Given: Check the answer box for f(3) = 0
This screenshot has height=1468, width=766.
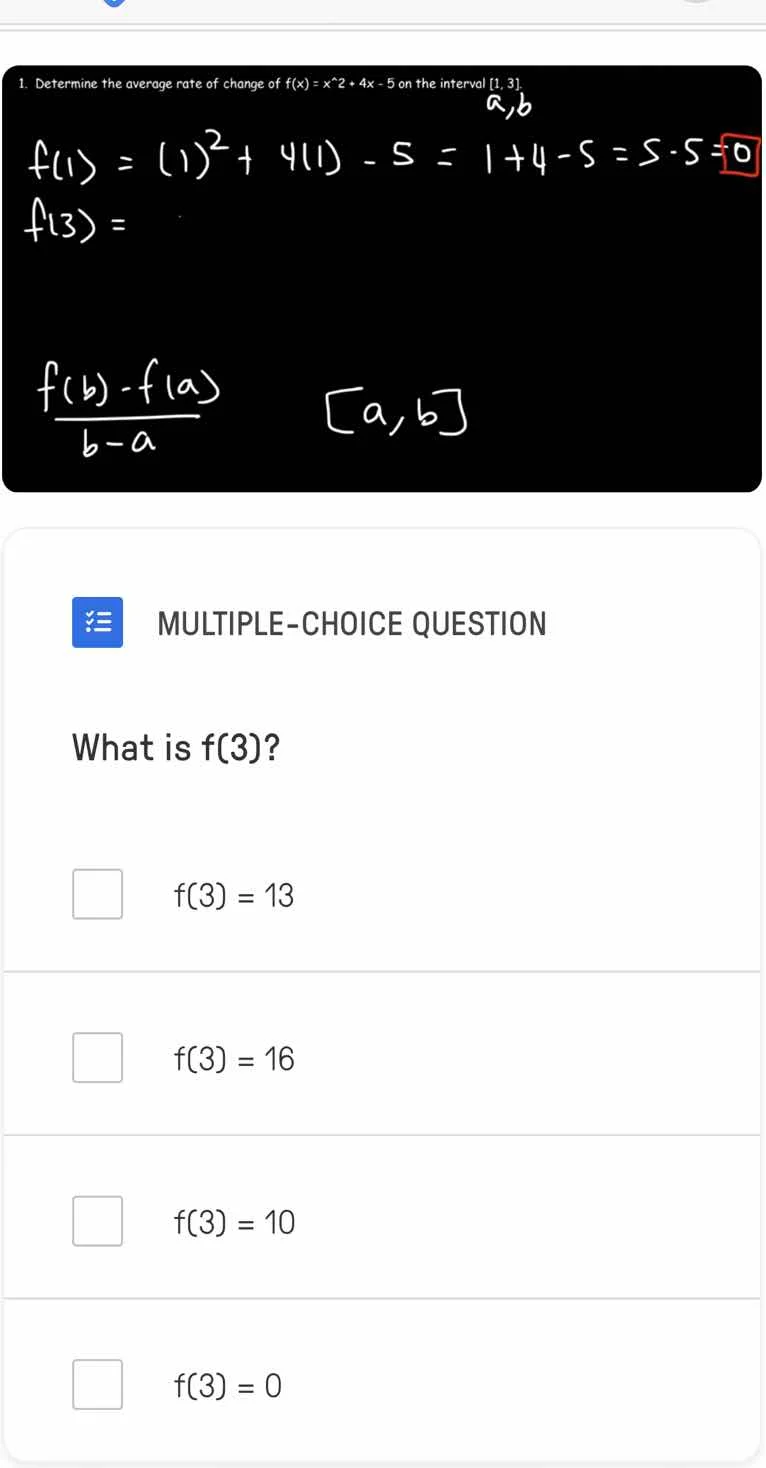Looking at the screenshot, I should [x=97, y=1385].
